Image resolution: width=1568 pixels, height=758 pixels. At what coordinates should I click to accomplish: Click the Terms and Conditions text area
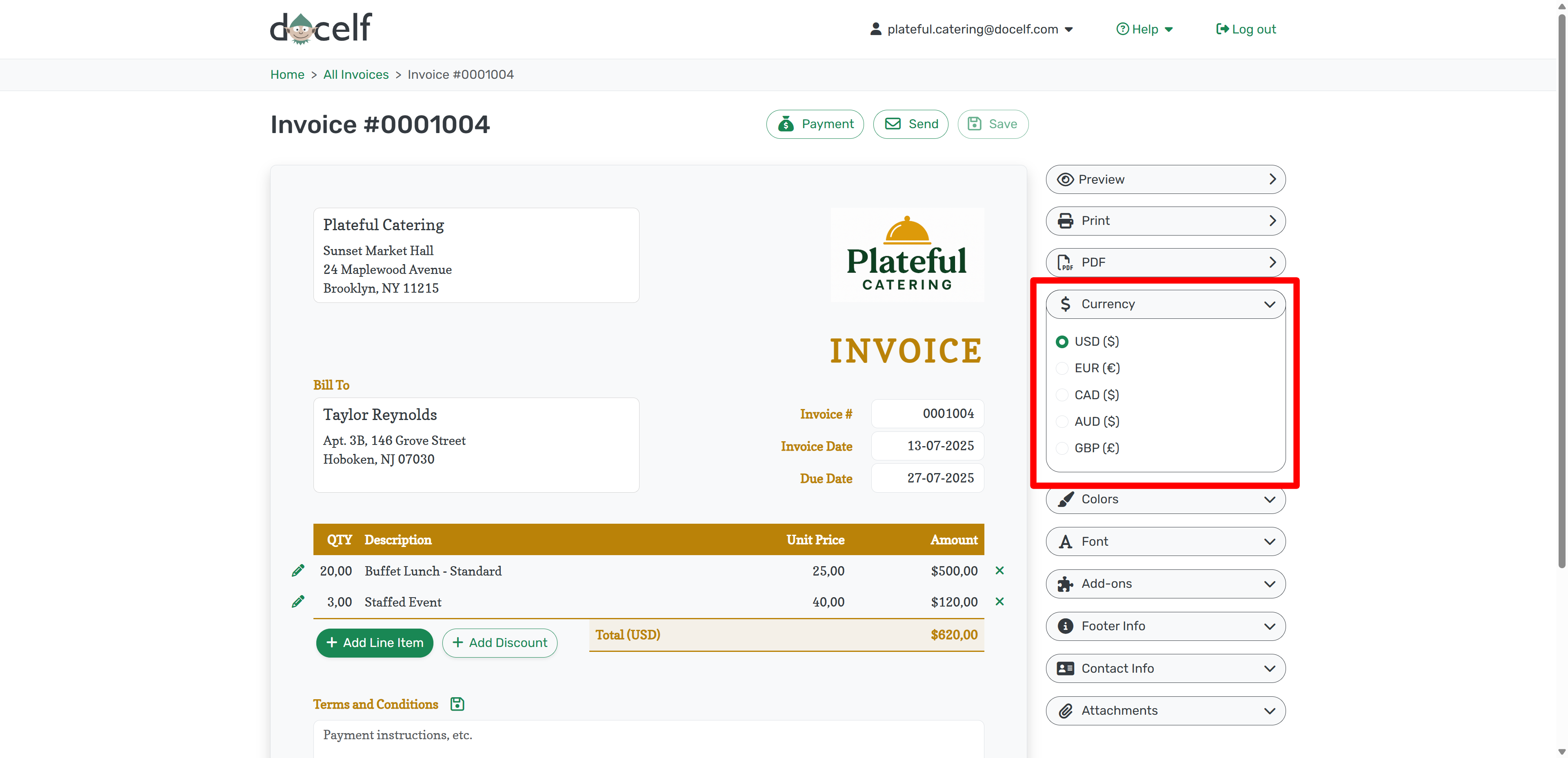tap(649, 739)
